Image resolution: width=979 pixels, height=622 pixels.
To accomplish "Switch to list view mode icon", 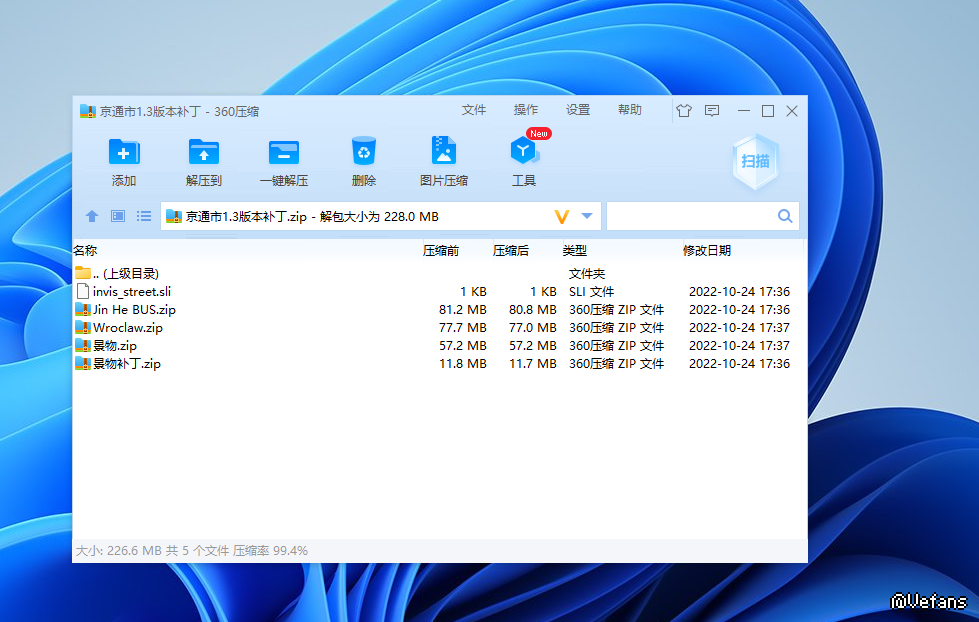I will [x=144, y=216].
